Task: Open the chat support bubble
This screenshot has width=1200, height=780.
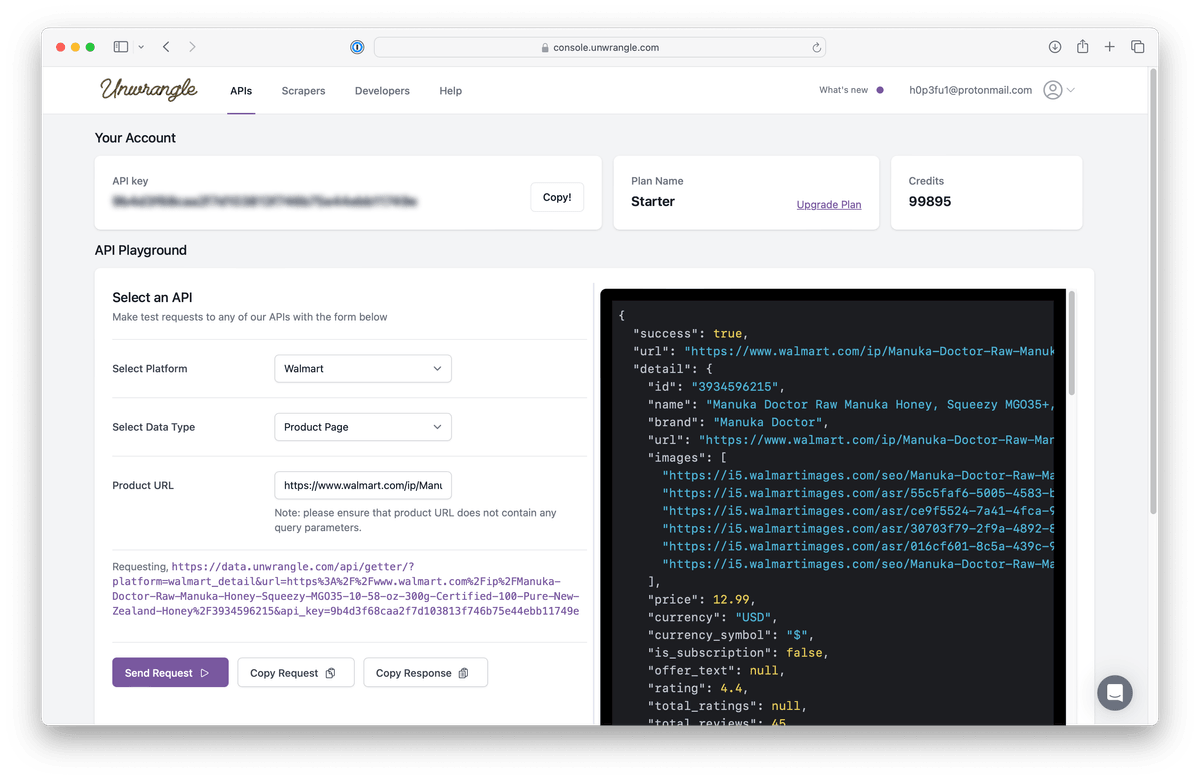Action: (x=1115, y=692)
